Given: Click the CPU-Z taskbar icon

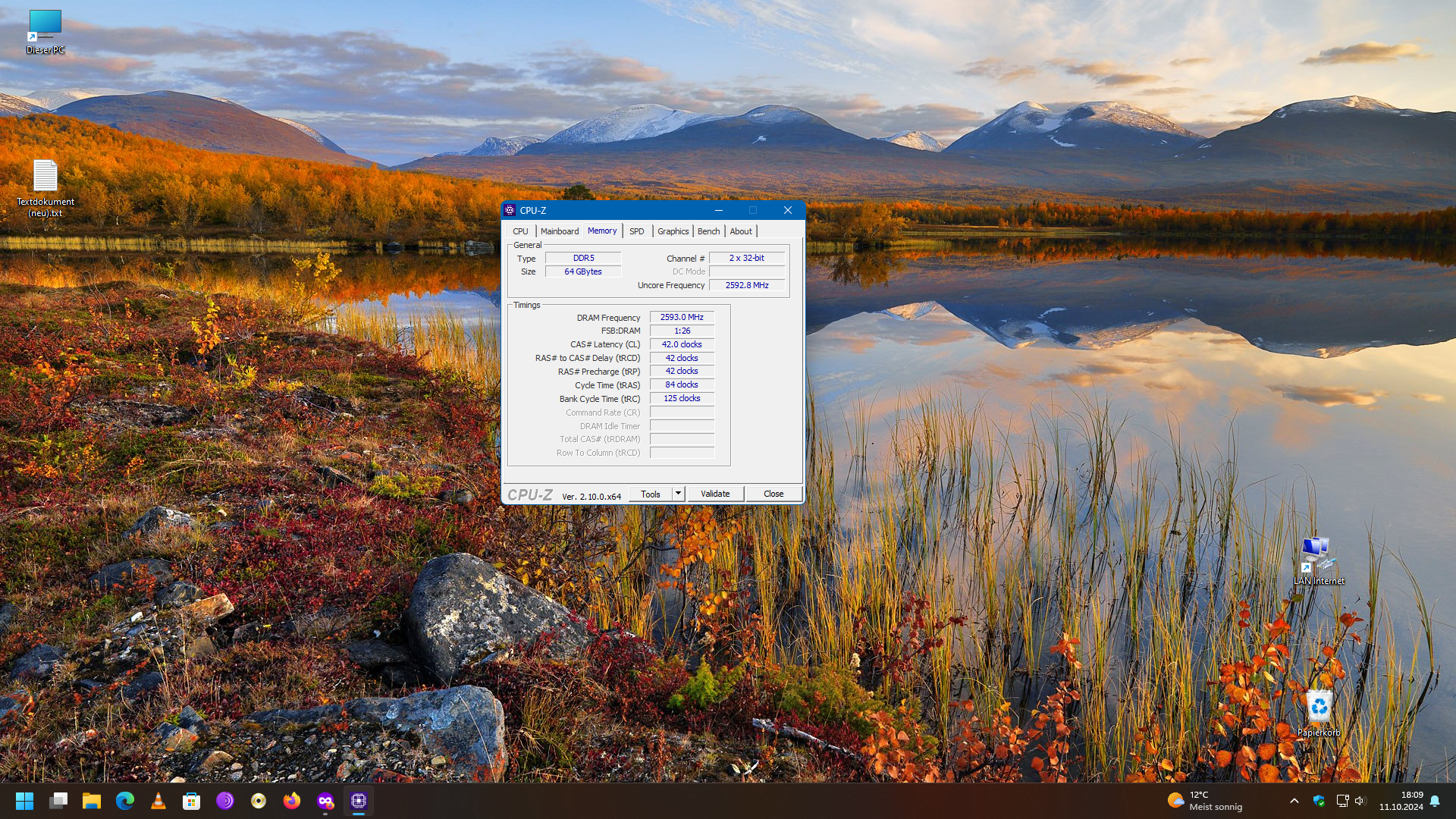Looking at the screenshot, I should (x=359, y=801).
